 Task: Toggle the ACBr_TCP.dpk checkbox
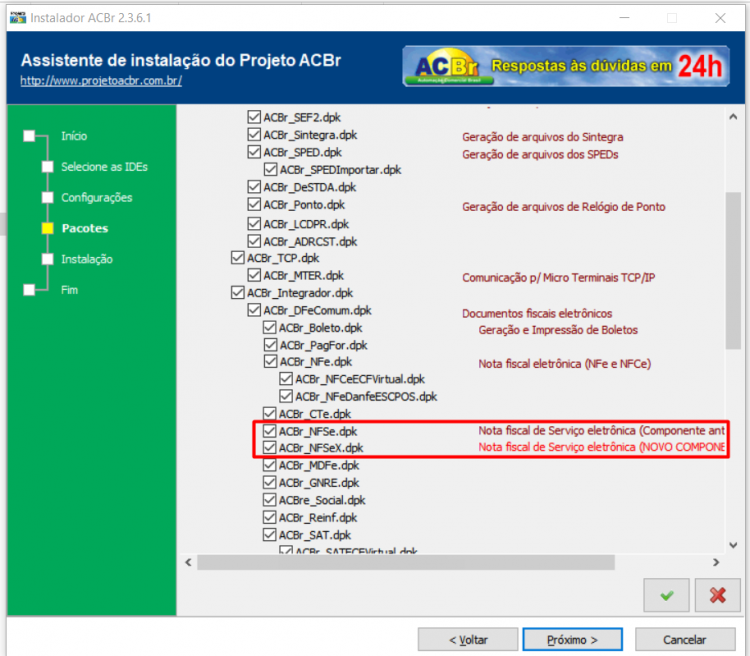coord(238,258)
